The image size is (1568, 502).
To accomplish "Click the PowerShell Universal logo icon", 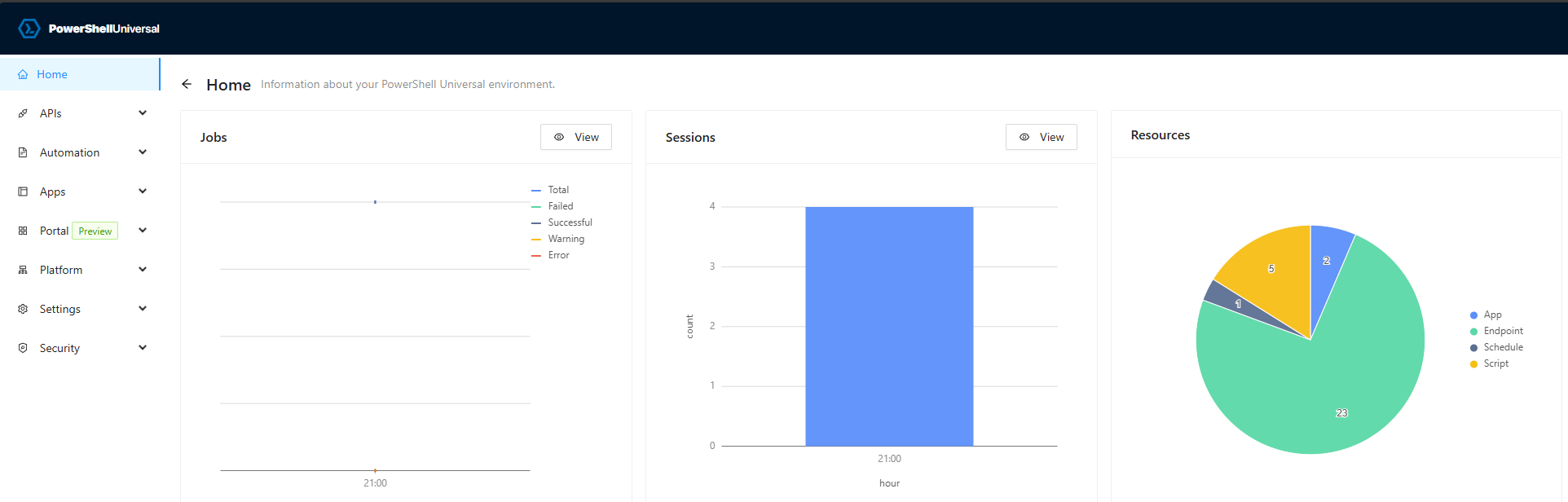I will click(x=29, y=29).
